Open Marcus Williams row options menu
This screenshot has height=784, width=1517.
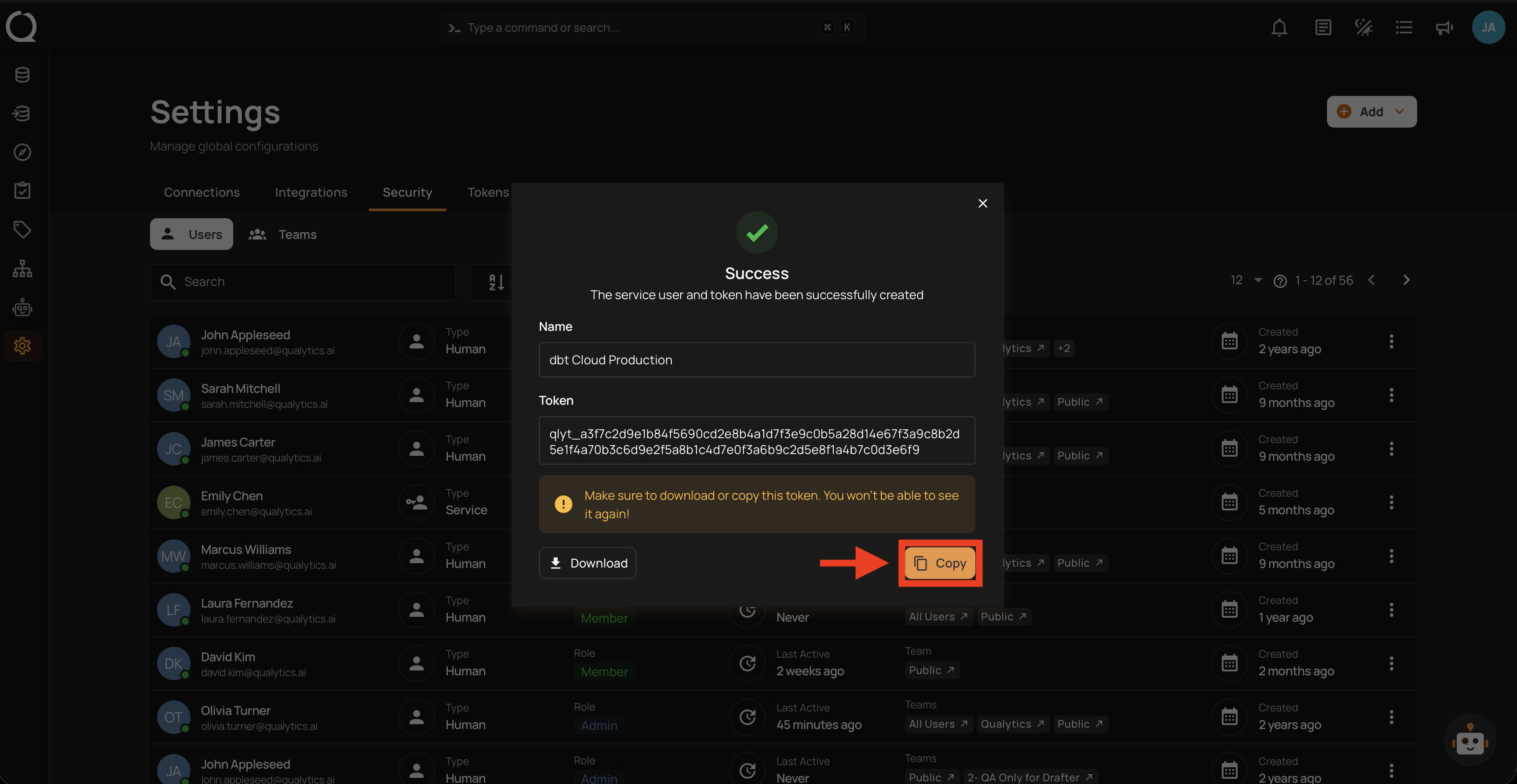click(1392, 556)
